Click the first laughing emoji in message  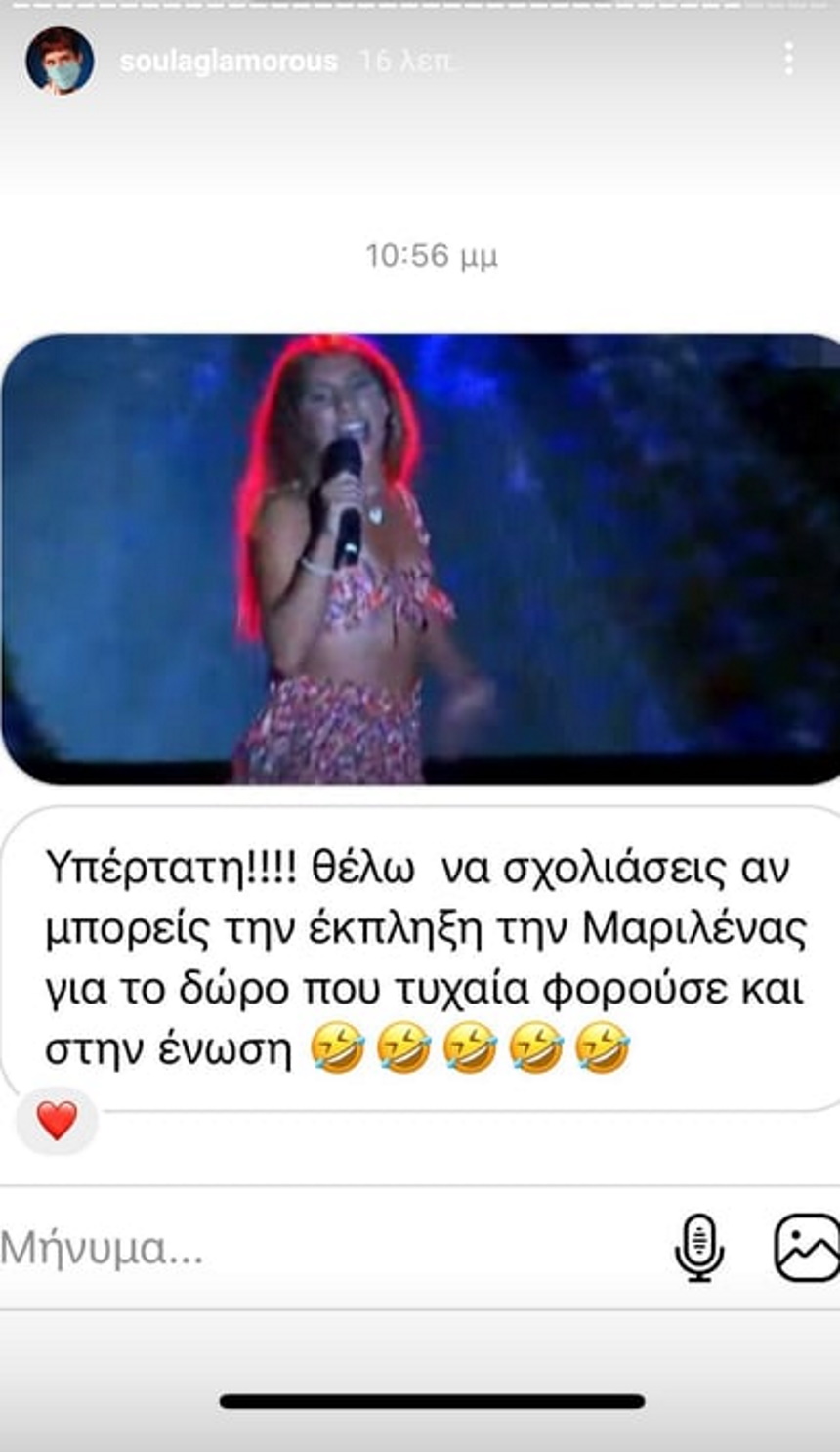coord(338,1048)
